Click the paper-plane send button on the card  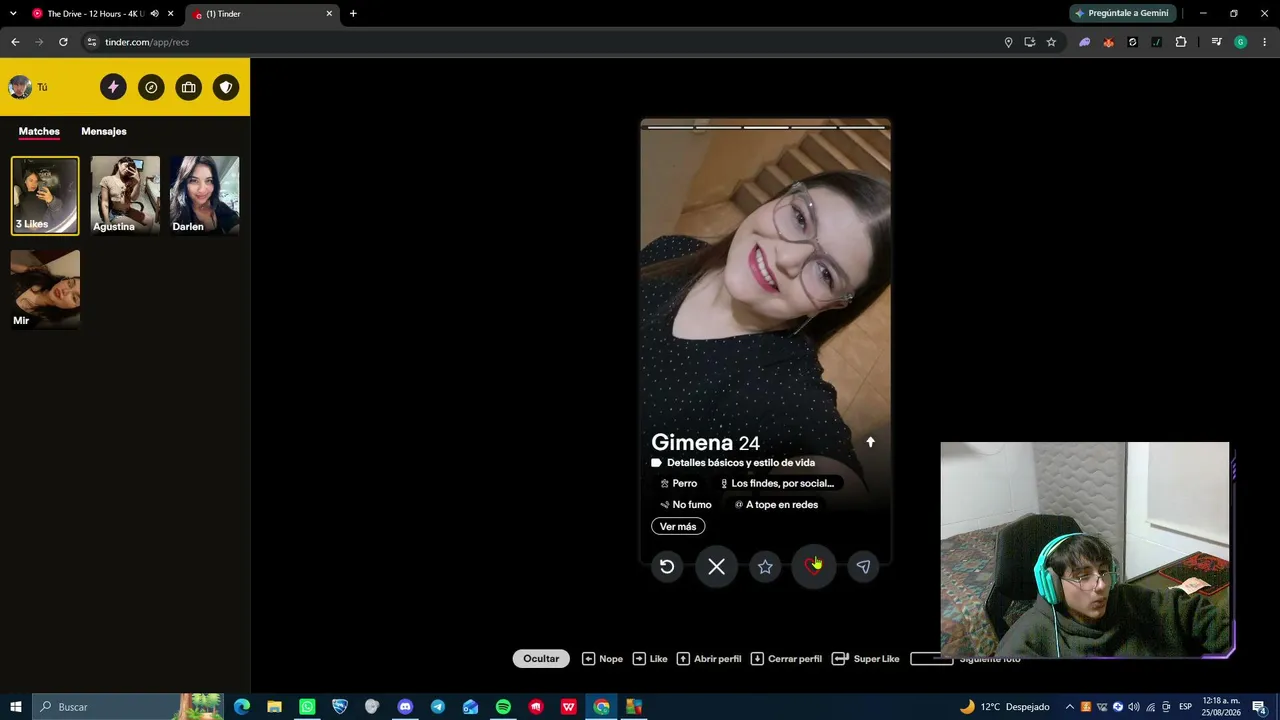[863, 567]
